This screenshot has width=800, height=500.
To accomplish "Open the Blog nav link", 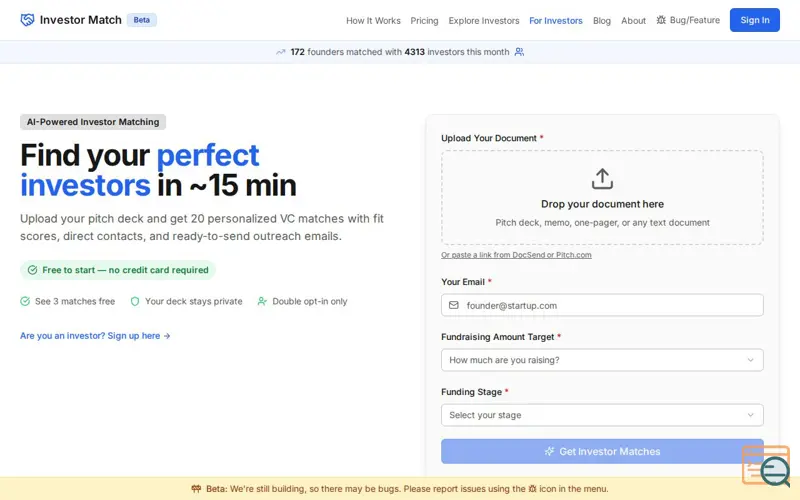I will (x=602, y=21).
